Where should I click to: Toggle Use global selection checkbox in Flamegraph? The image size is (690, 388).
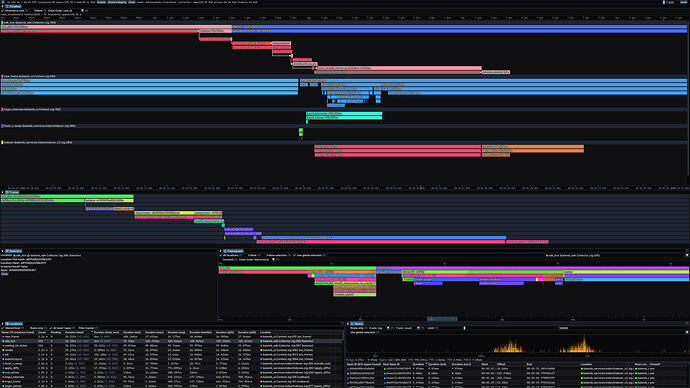tap(294, 255)
